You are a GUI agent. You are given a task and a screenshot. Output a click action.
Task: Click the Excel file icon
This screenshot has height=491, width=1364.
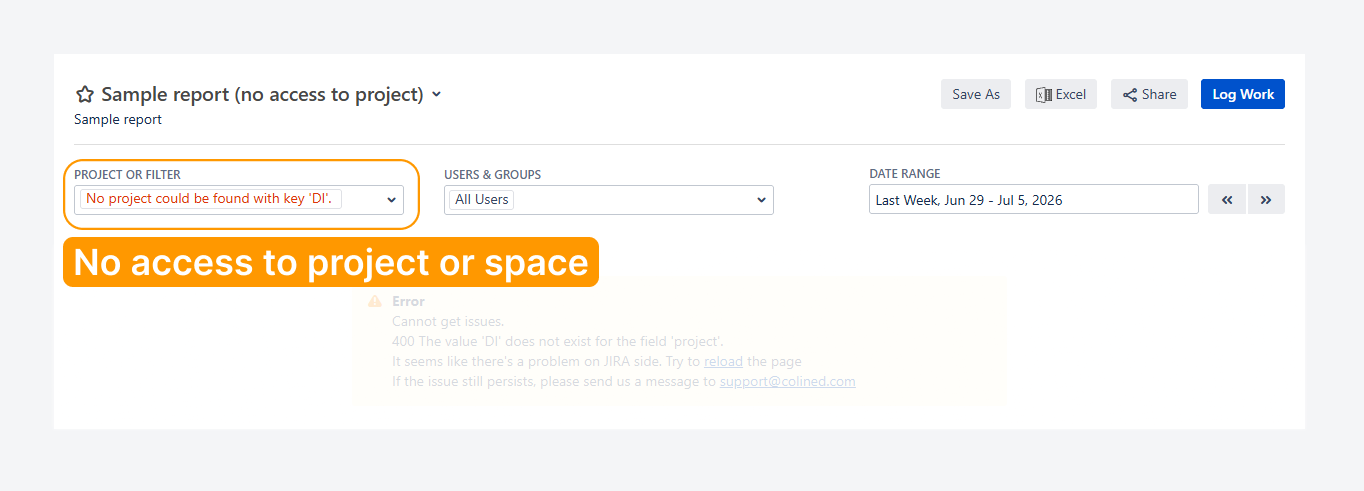click(x=1043, y=95)
